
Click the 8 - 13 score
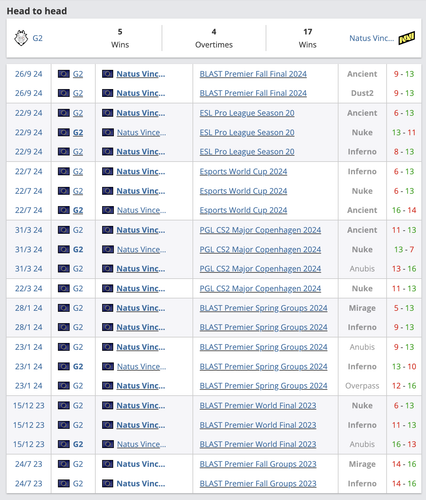point(404,152)
